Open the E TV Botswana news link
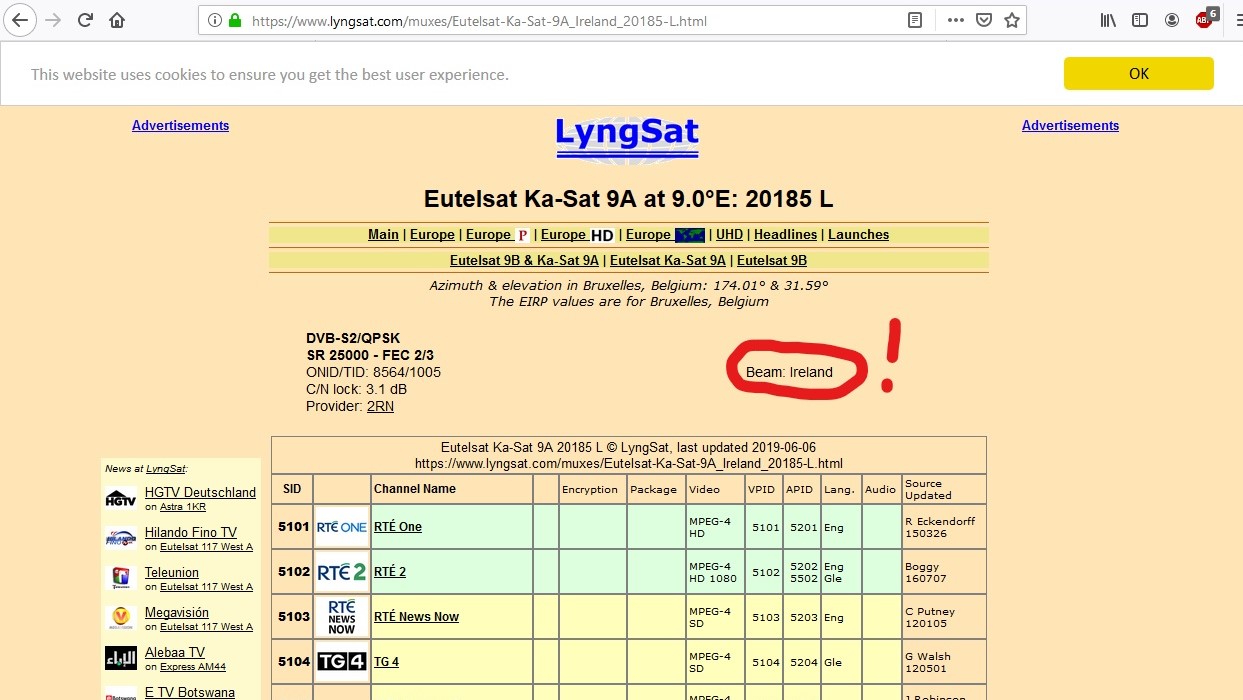 click(190, 692)
